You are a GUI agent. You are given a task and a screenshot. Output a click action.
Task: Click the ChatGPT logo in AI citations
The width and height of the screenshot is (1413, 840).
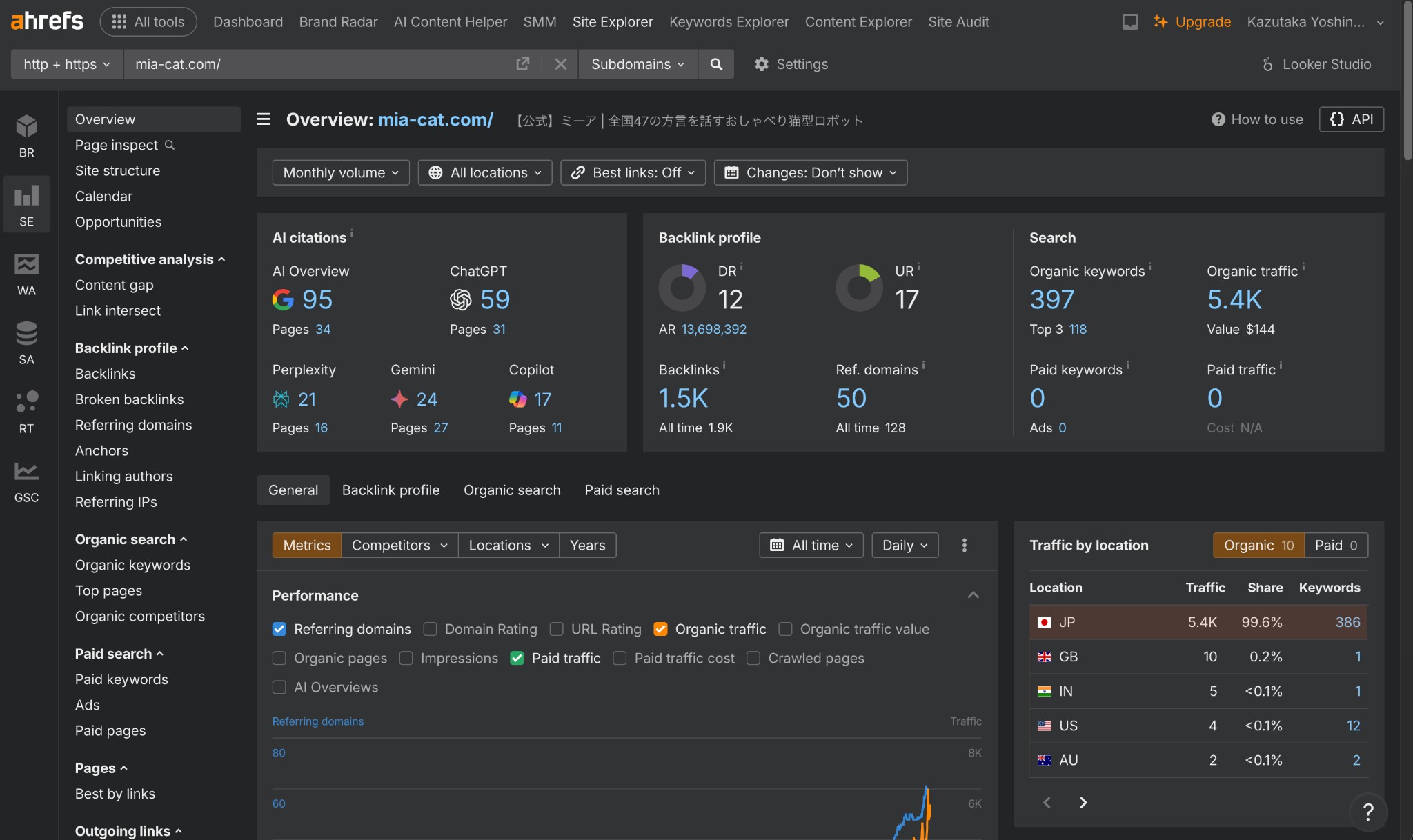pos(461,299)
